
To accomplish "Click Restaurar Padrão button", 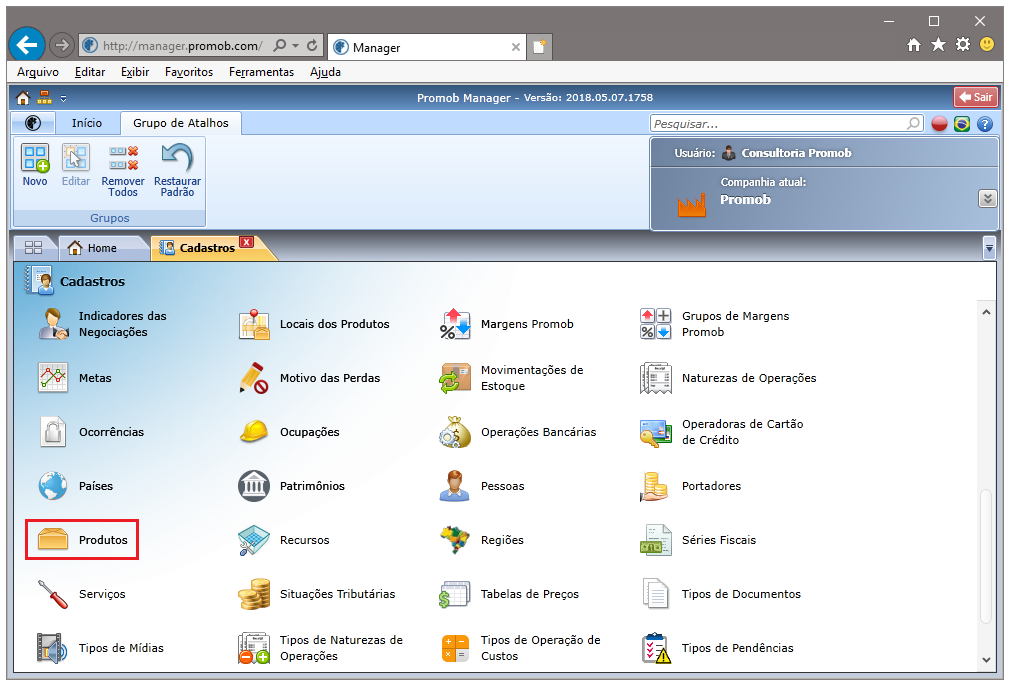I will pos(177,171).
